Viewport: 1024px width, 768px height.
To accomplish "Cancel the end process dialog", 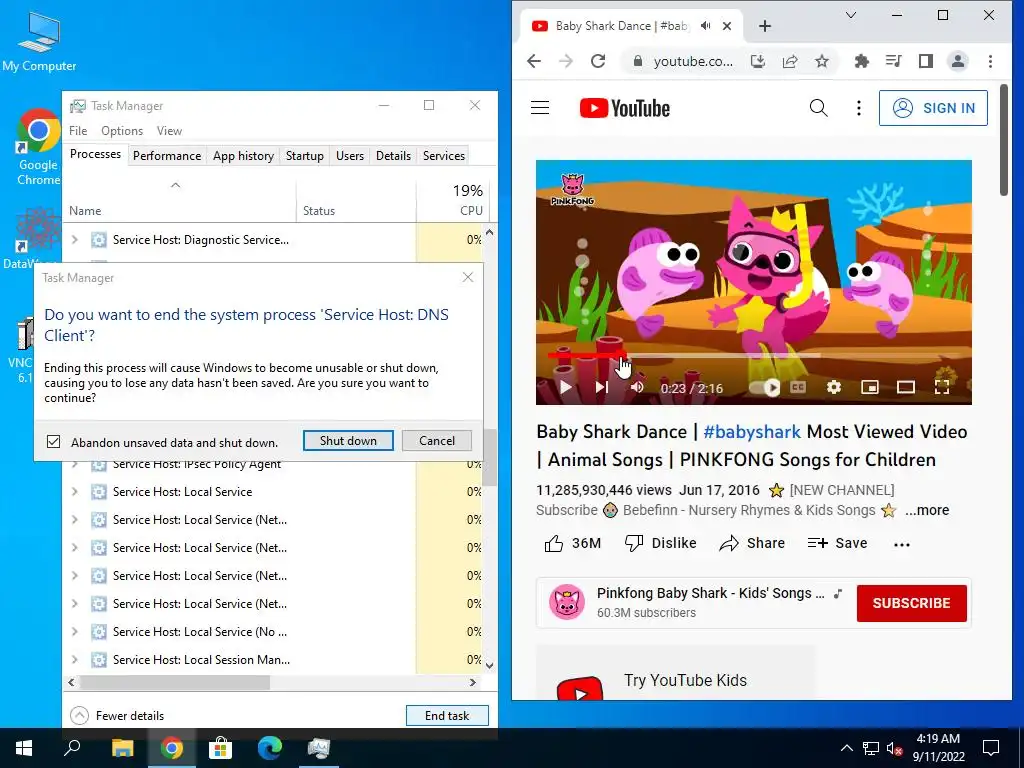I will (x=437, y=441).
